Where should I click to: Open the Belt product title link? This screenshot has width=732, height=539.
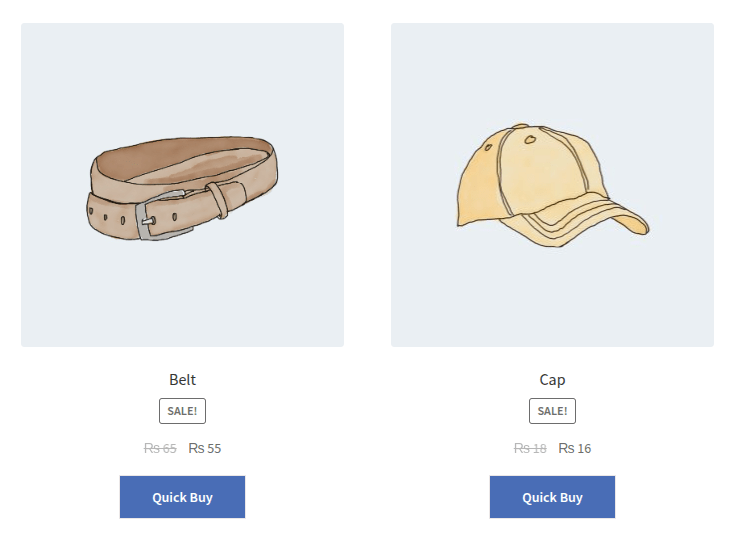pos(182,380)
